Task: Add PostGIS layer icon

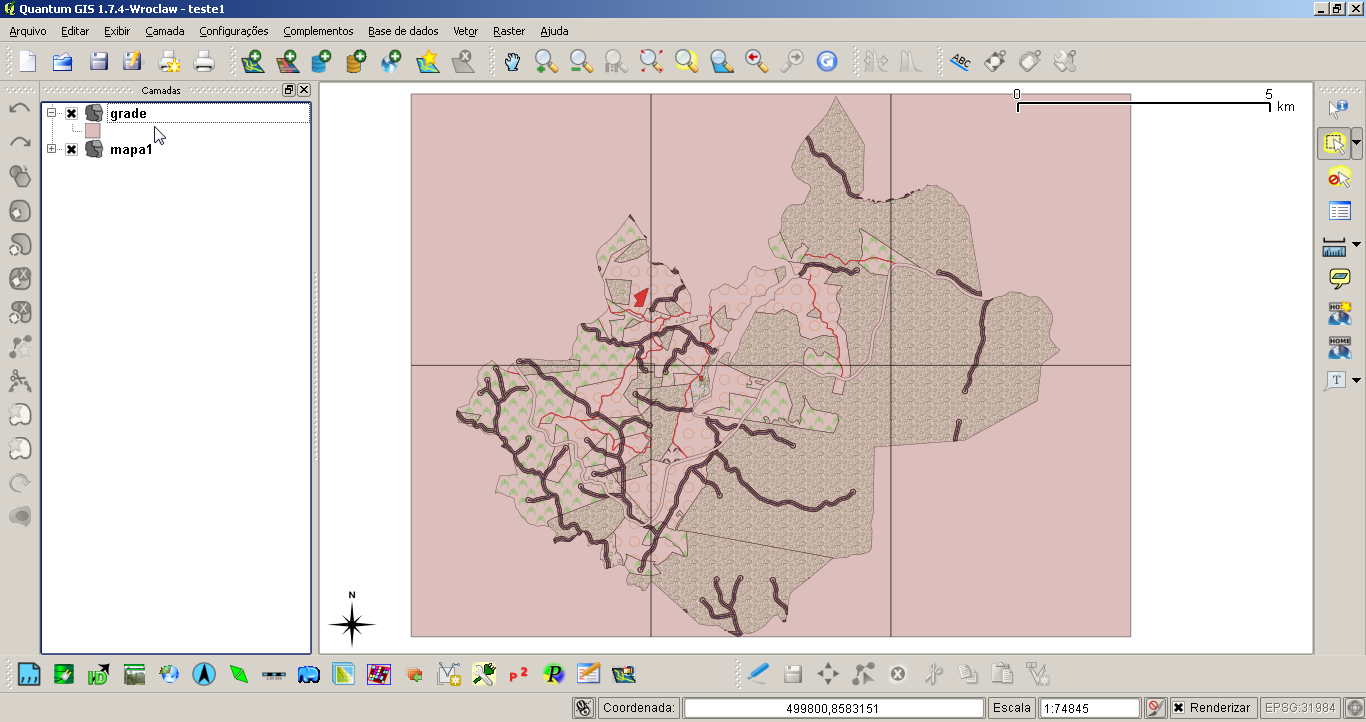Action: [x=321, y=62]
